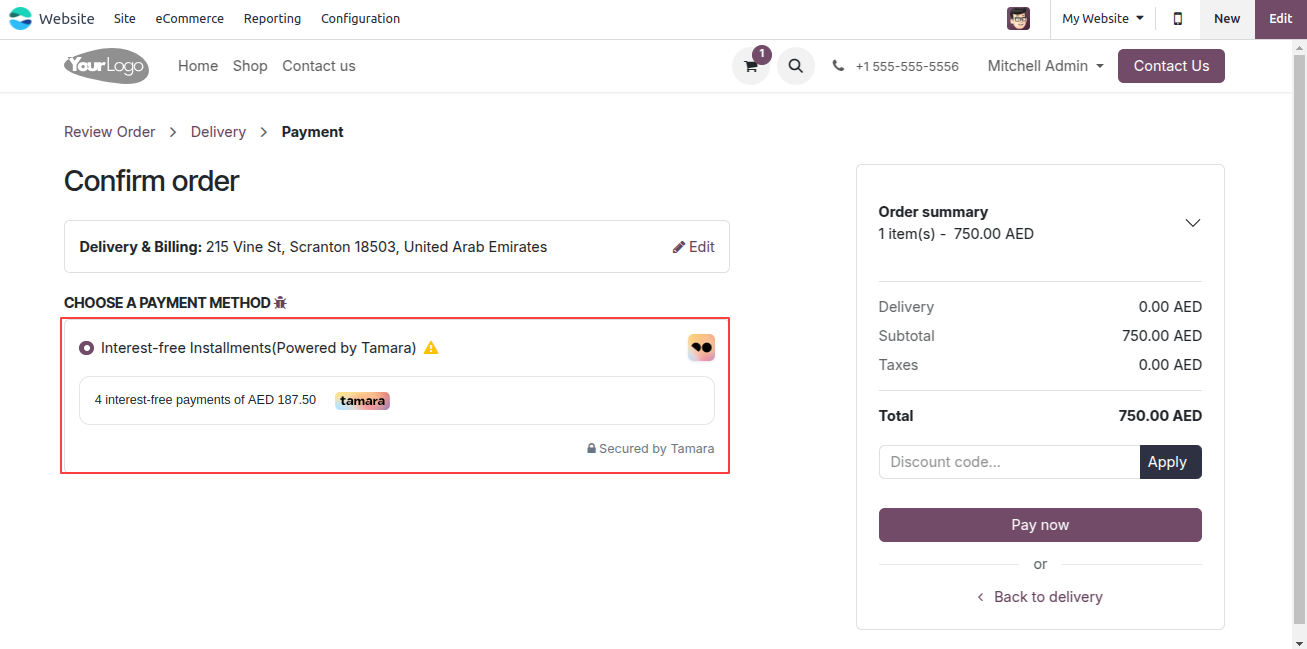The width and height of the screenshot is (1307, 649).
Task: Go to the Shop page link
Action: 250,66
